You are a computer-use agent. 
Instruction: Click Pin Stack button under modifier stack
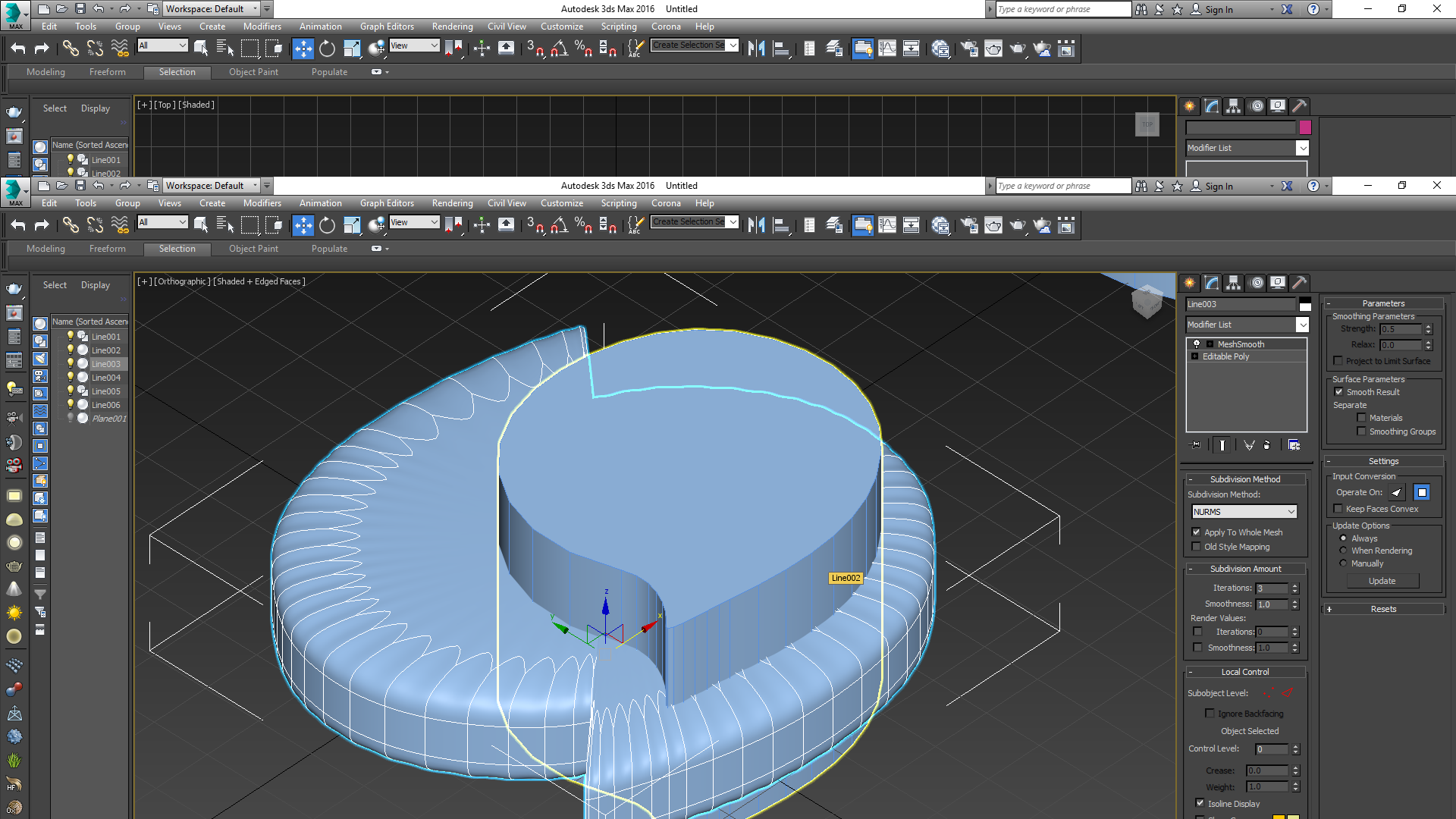[1197, 445]
